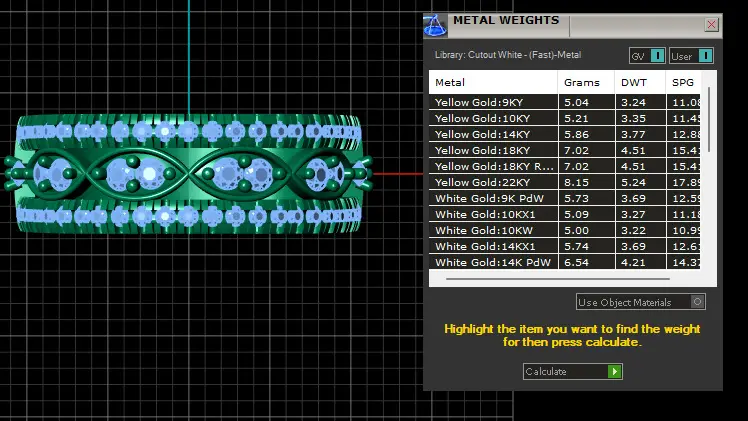Select the Yellow Gold:10KY row
This screenshot has width=748, height=421.
[564, 118]
